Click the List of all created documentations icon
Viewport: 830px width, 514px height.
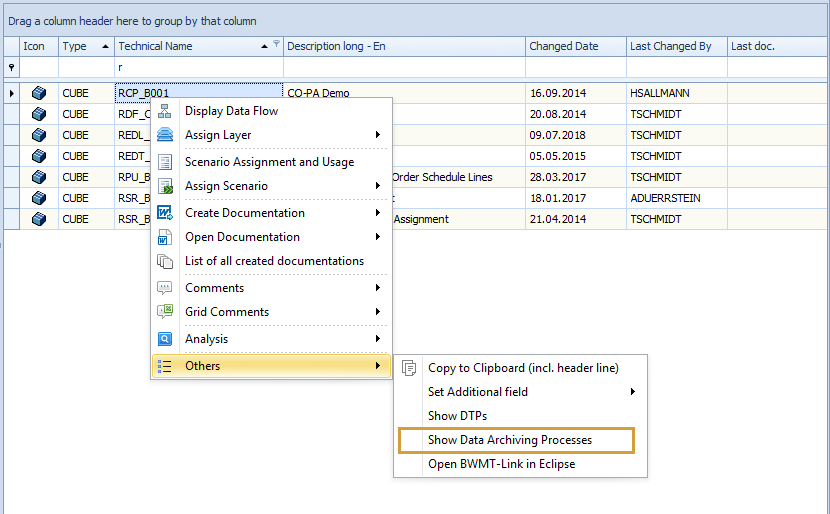pyautogui.click(x=166, y=261)
